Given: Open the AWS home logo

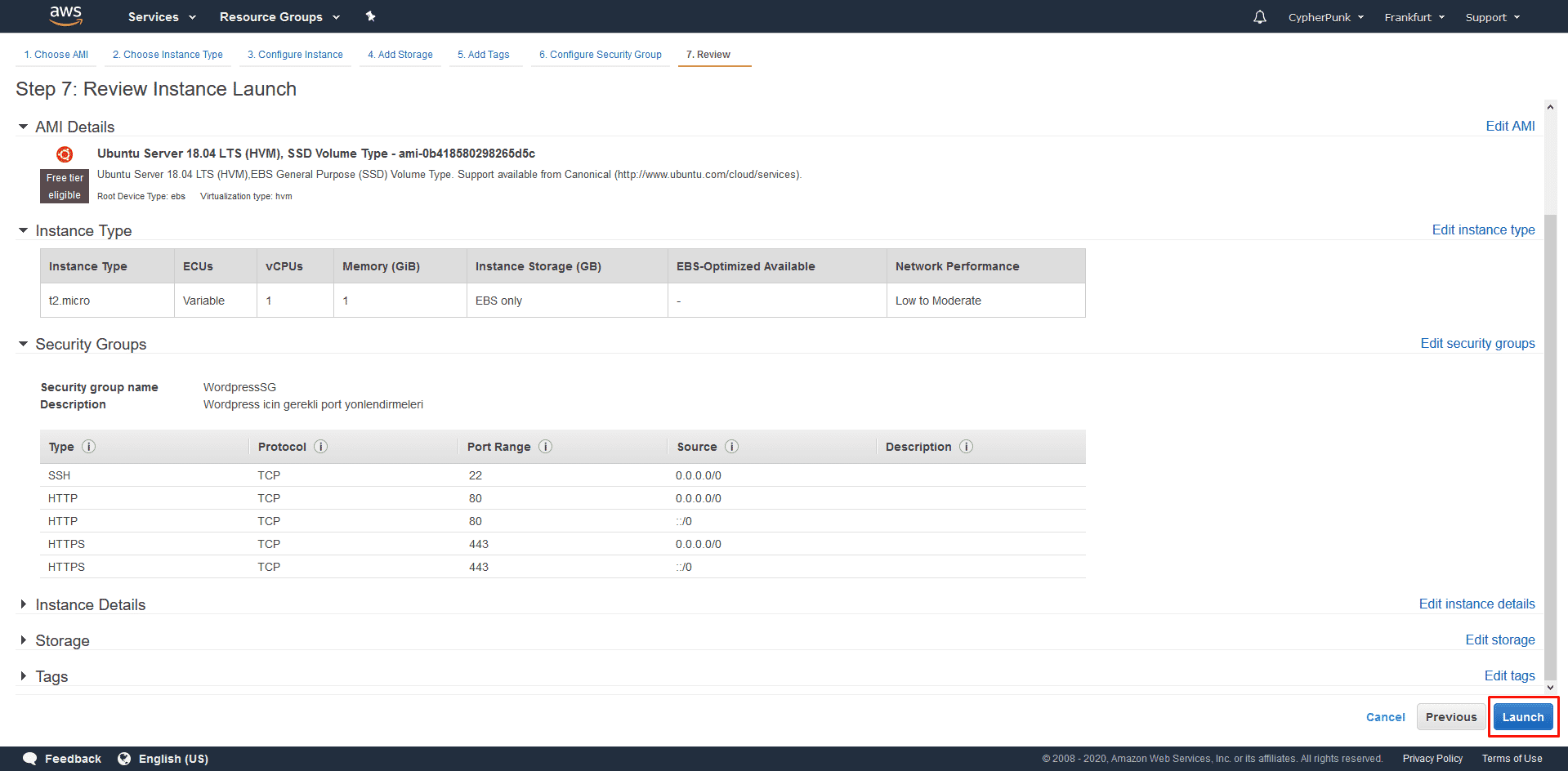Looking at the screenshot, I should coord(65,16).
